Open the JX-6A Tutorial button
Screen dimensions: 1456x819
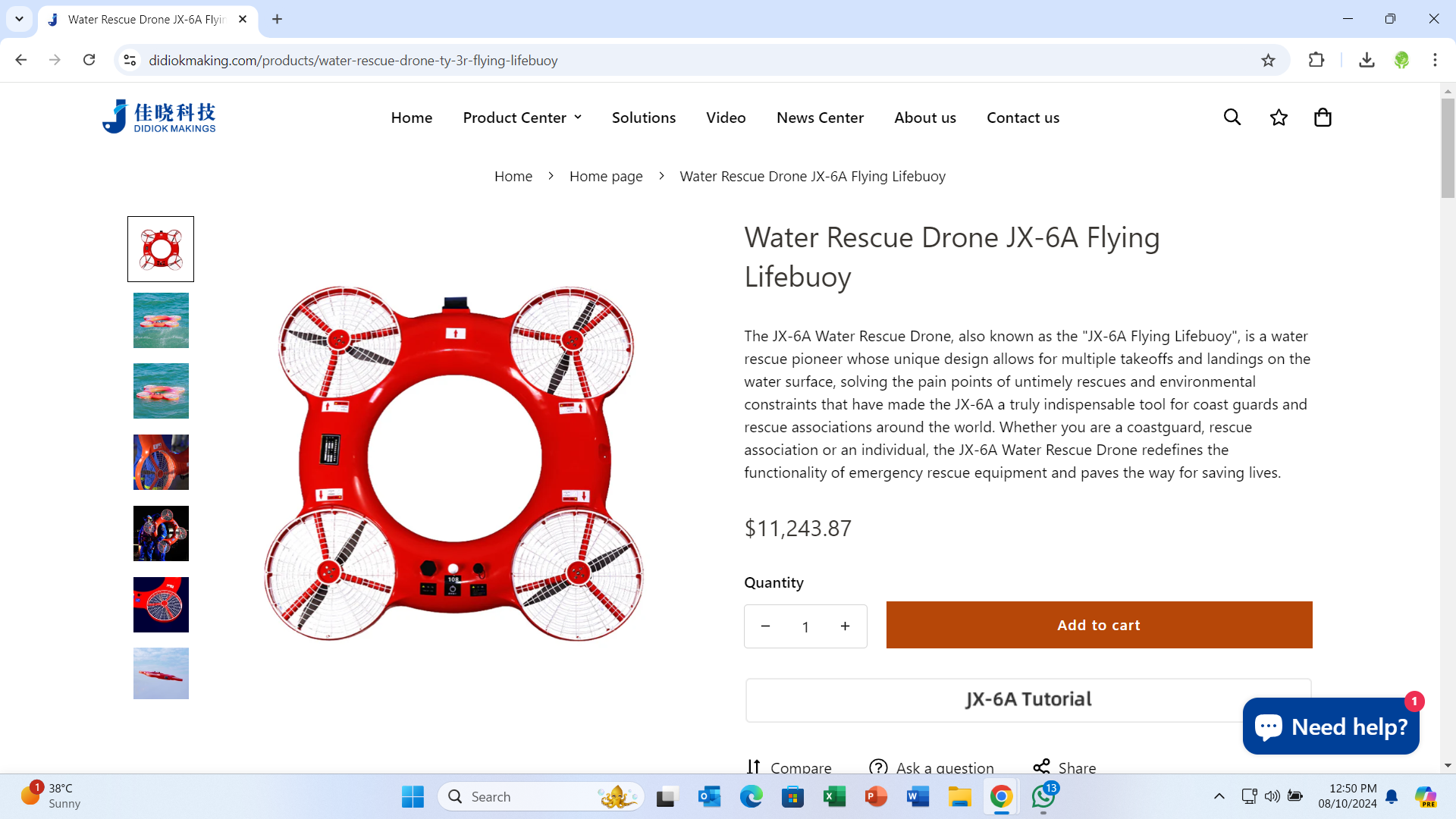1028,699
